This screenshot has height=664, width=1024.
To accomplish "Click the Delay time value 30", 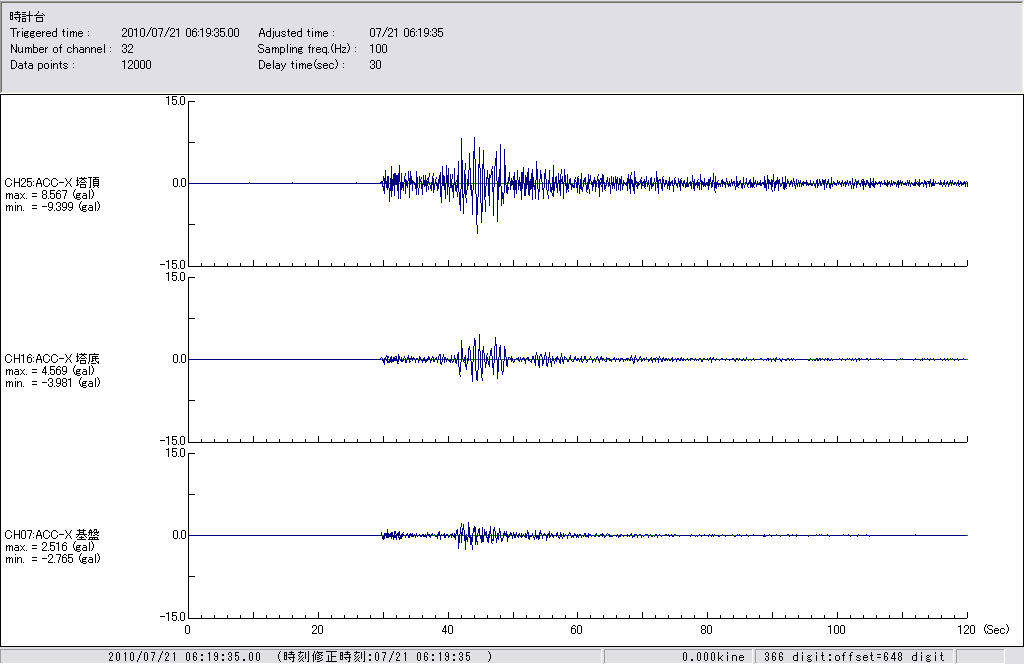I will point(375,65).
